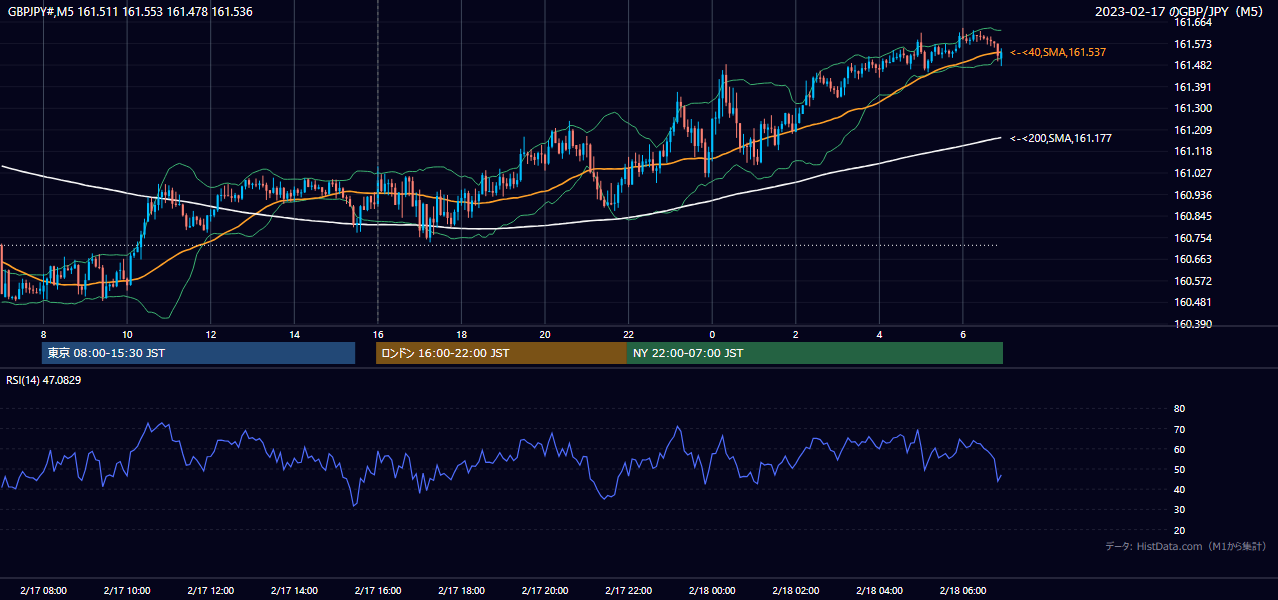Viewport: 1278px width, 600px height.
Task: Click price scale value 160.936
Action: click(x=1193, y=195)
